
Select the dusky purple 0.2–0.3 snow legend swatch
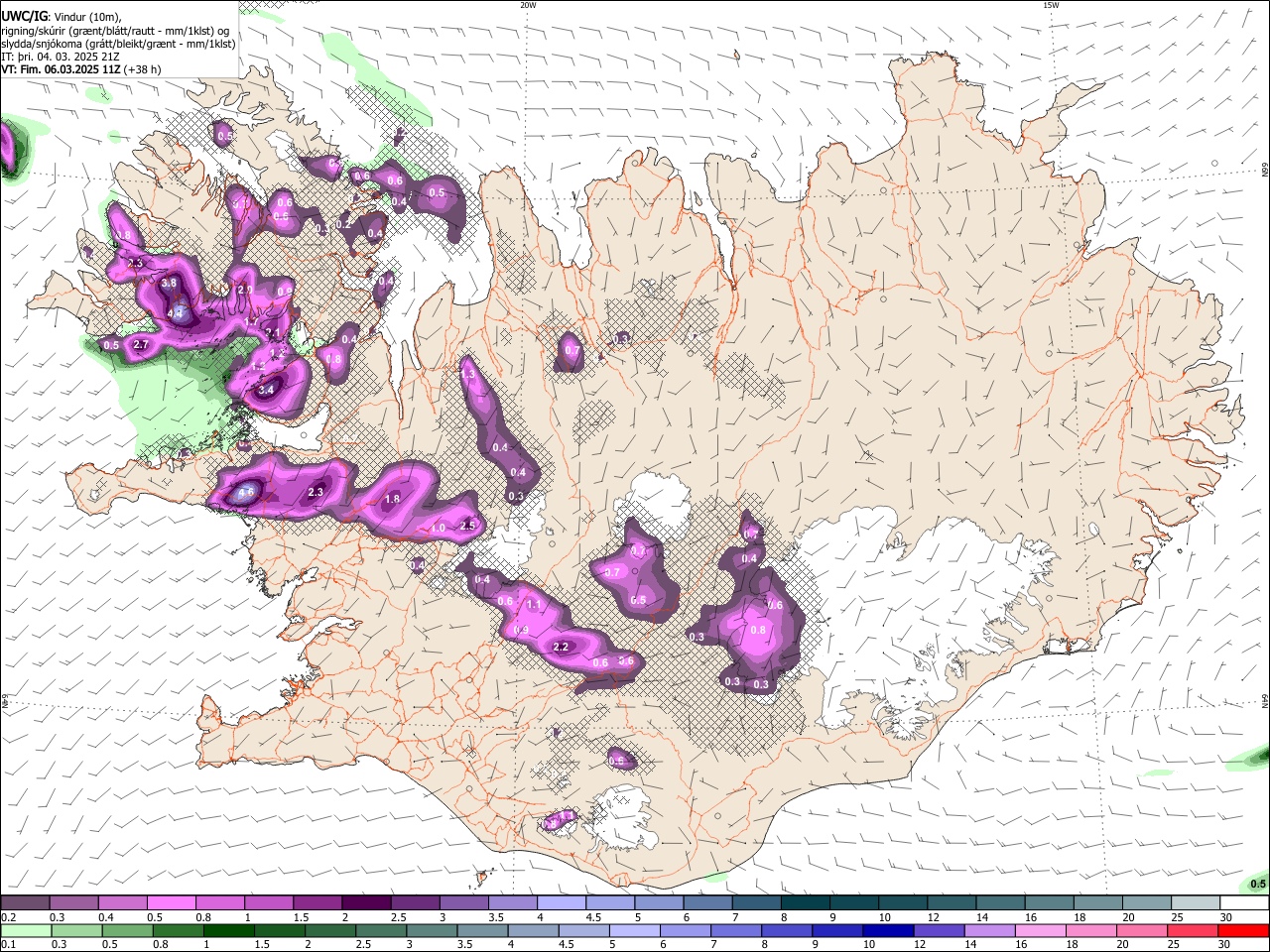pos(24,903)
